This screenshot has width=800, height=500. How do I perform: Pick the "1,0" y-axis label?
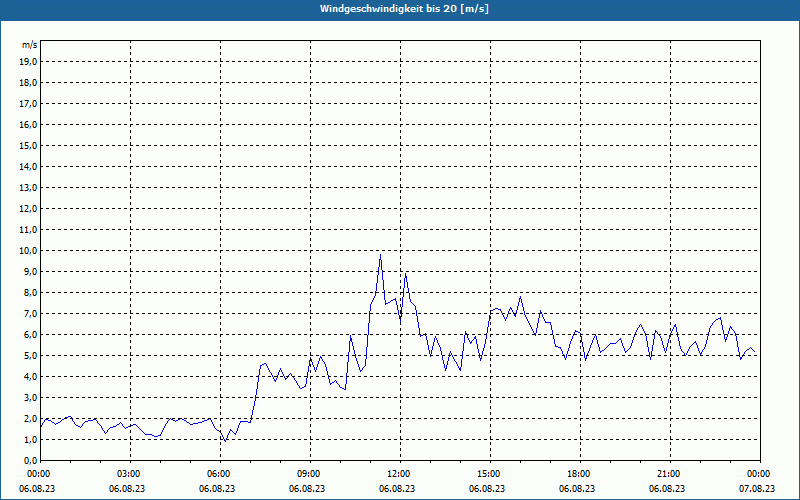(30, 439)
